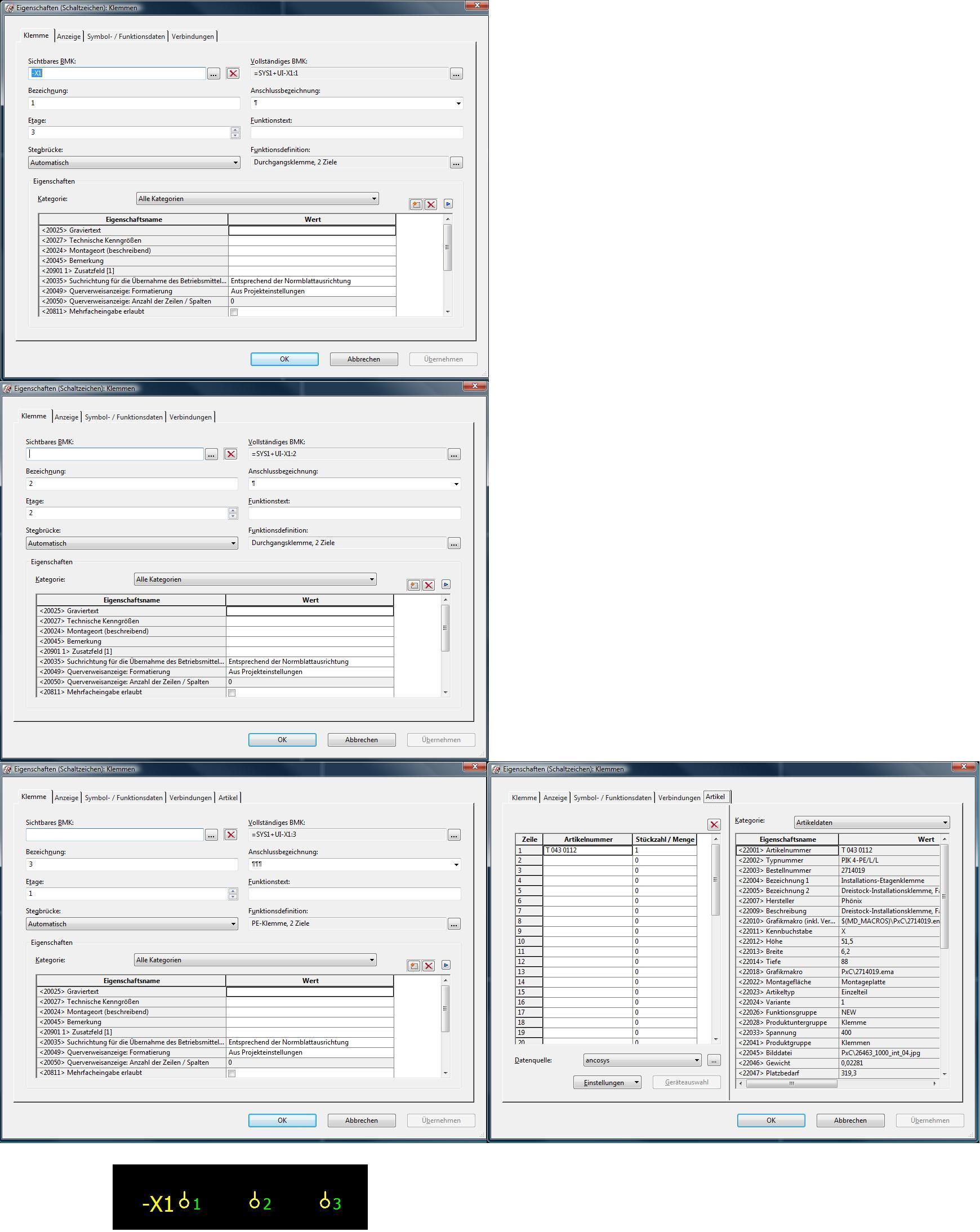Image resolution: width=980 pixels, height=1232 pixels.
Task: Open PE-Klemme Funktionsdefinition browse button
Action: point(454,924)
